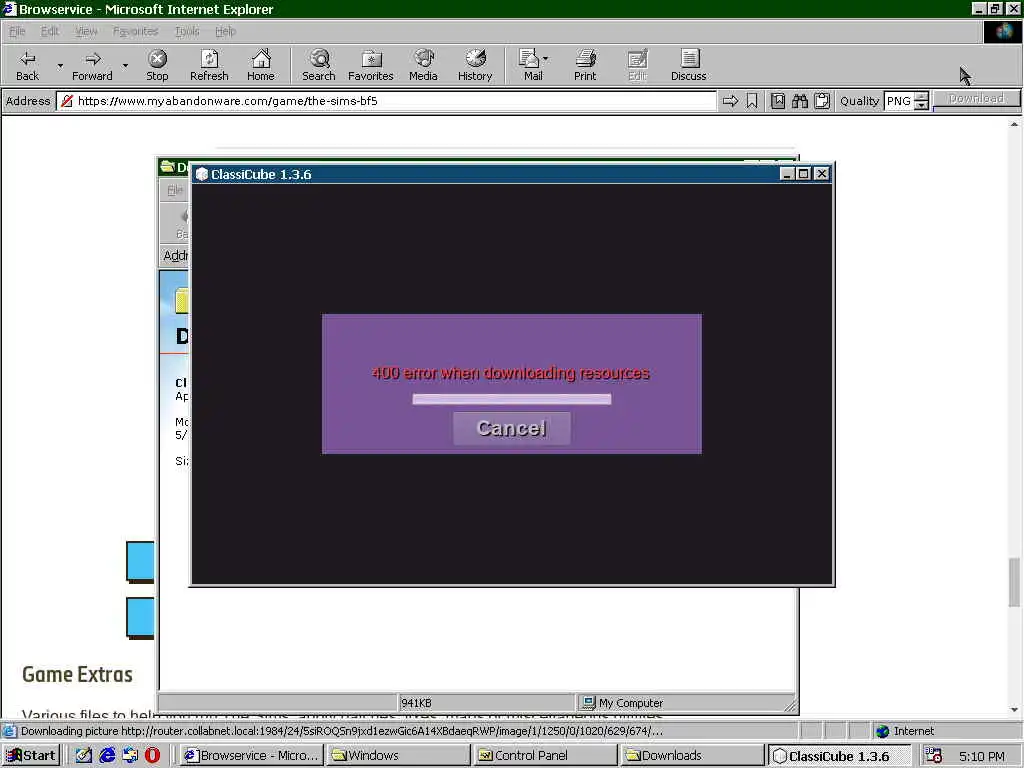Click the clipboard icon in address toolbar
The image size is (1024, 768).
click(x=822, y=101)
